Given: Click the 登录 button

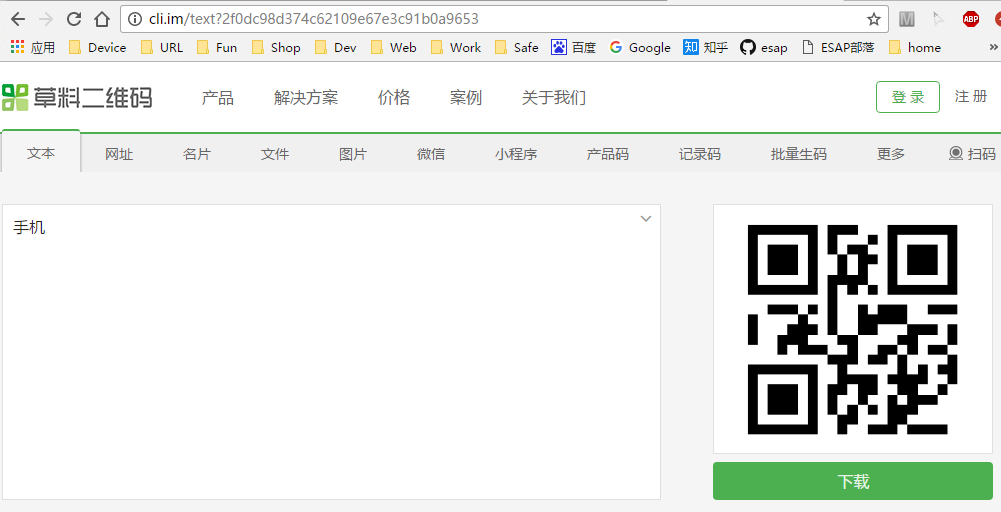Looking at the screenshot, I should tap(908, 97).
